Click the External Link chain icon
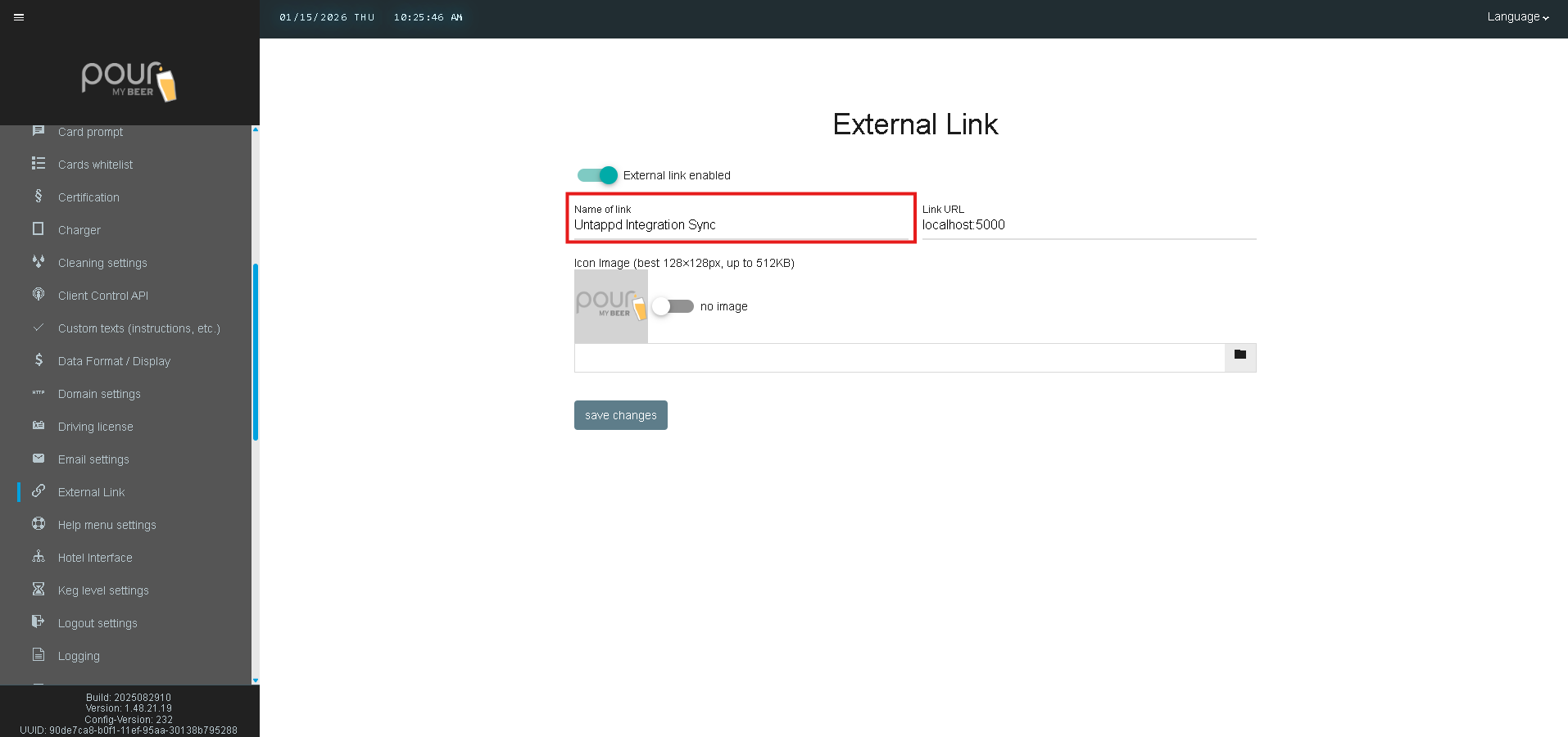The image size is (1568, 737). (39, 491)
